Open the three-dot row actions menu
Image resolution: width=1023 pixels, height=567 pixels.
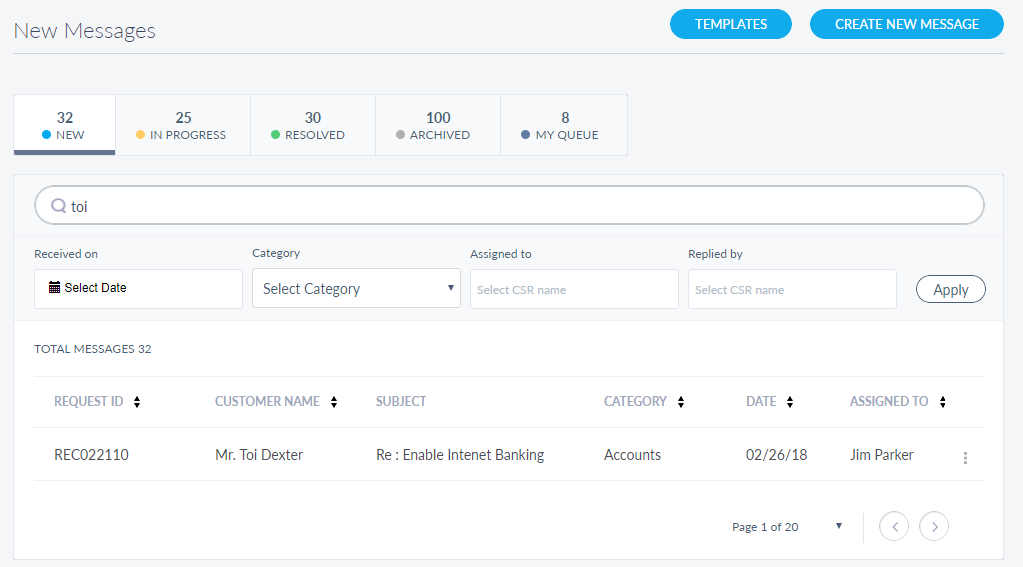coord(965,458)
